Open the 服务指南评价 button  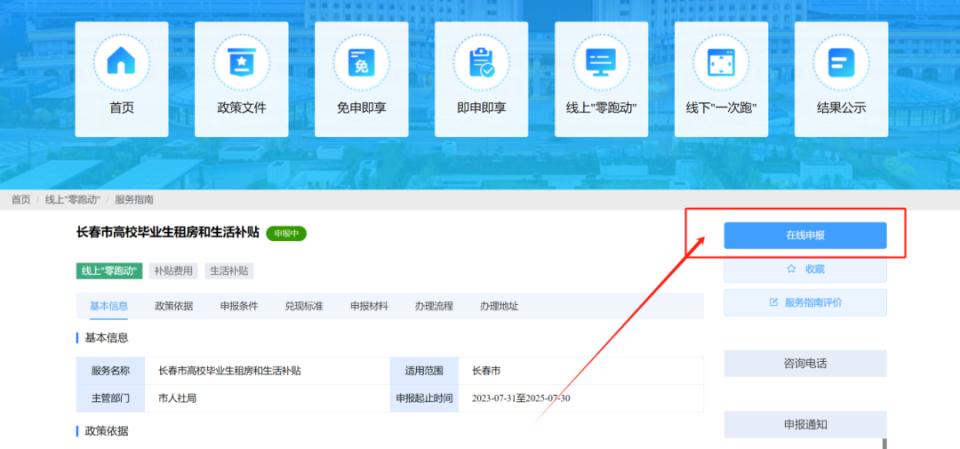[x=805, y=303]
